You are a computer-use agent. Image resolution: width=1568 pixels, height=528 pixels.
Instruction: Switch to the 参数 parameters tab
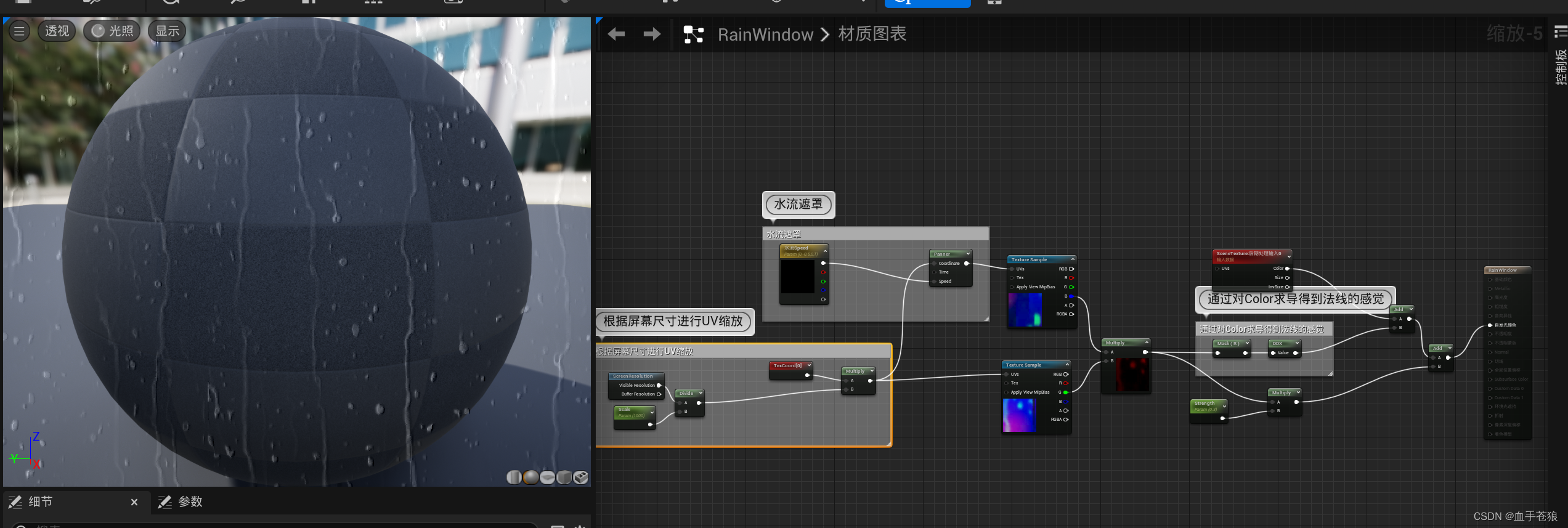pos(190,502)
